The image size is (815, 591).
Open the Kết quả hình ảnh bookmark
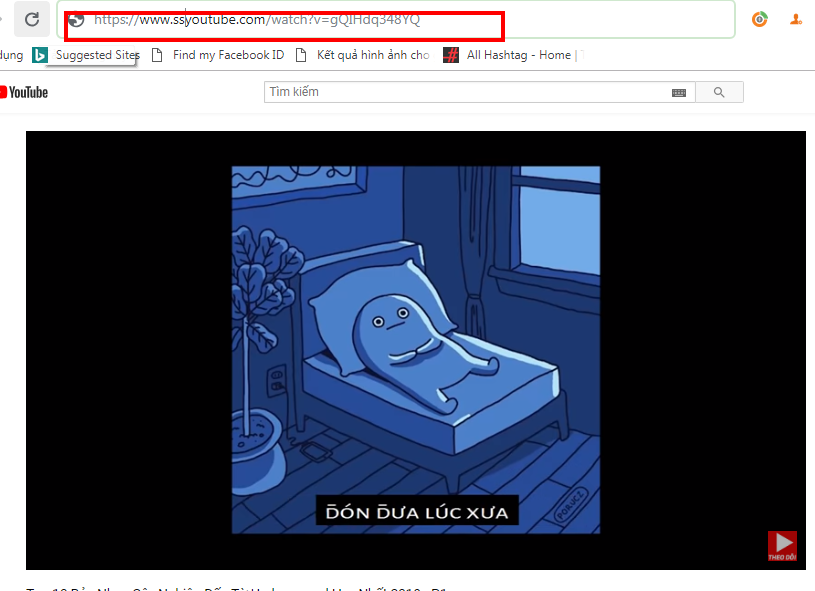pyautogui.click(x=373, y=55)
